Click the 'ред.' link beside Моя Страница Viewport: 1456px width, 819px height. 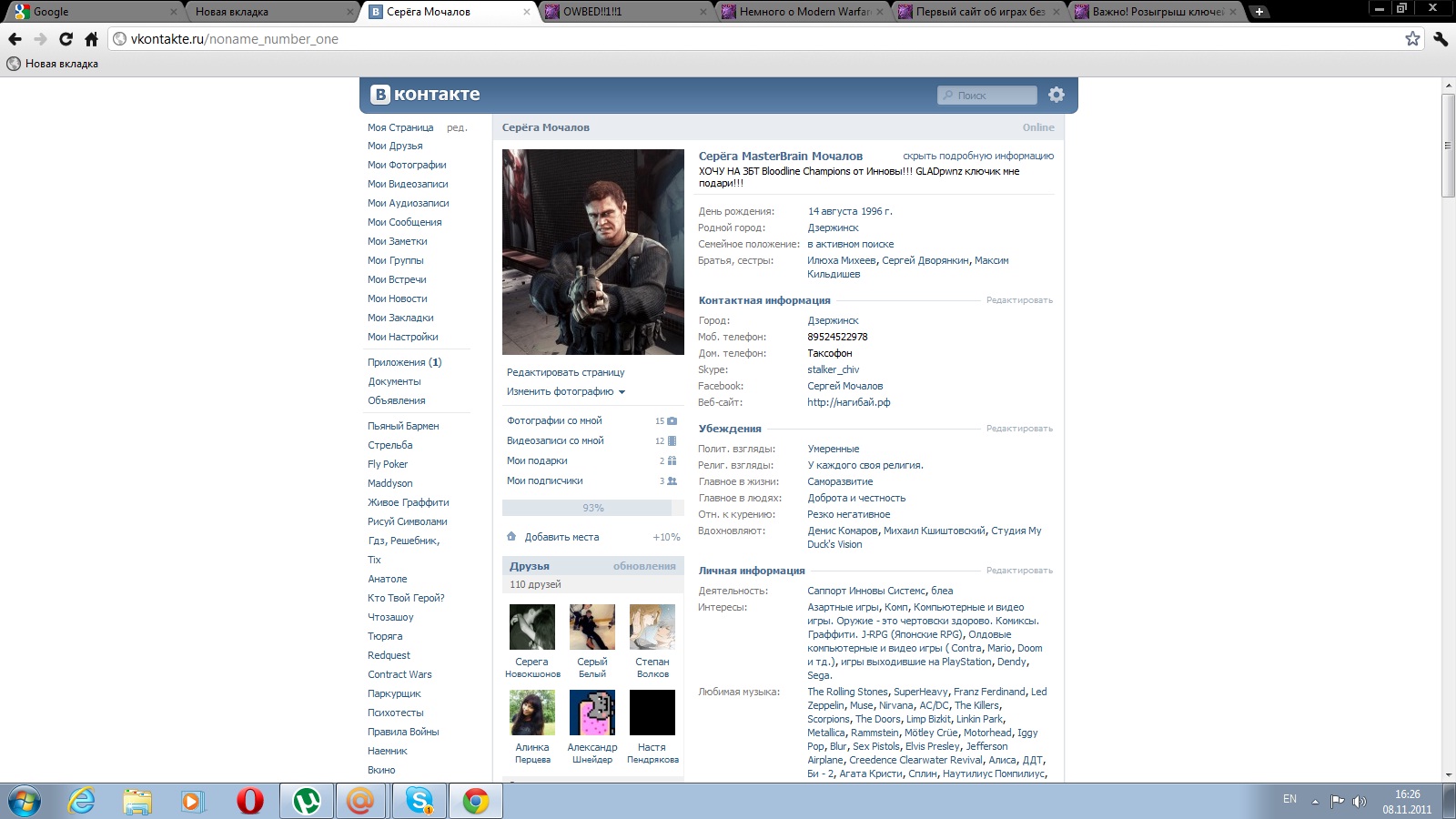tap(457, 128)
